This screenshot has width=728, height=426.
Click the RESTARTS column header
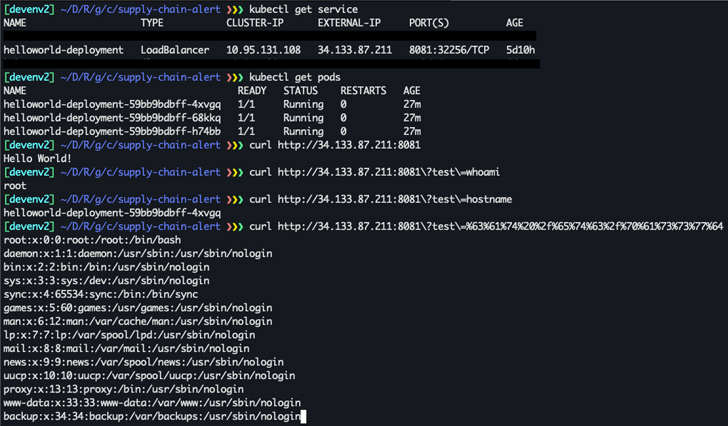click(x=363, y=90)
